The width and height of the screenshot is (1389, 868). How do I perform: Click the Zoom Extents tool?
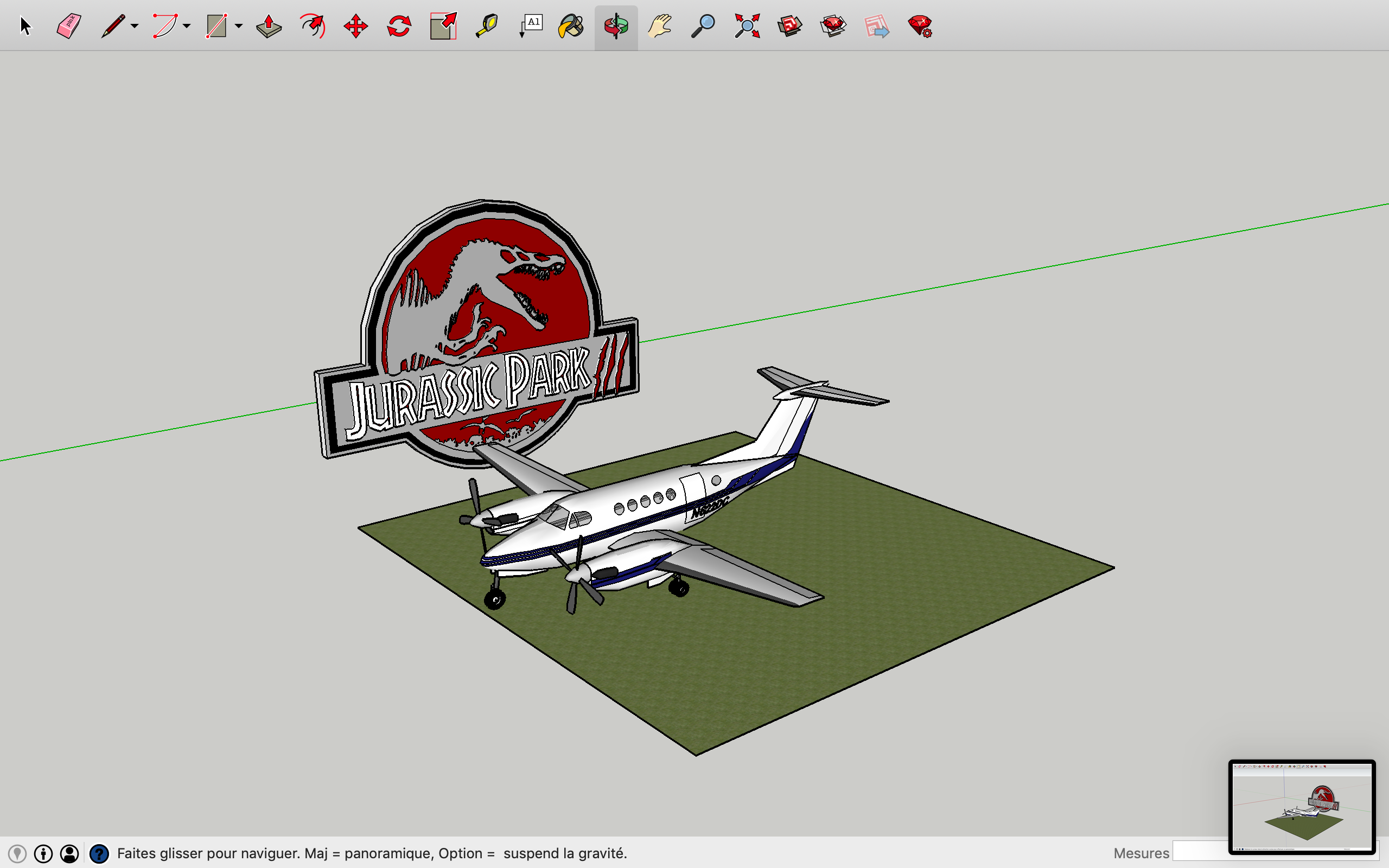tap(747, 27)
